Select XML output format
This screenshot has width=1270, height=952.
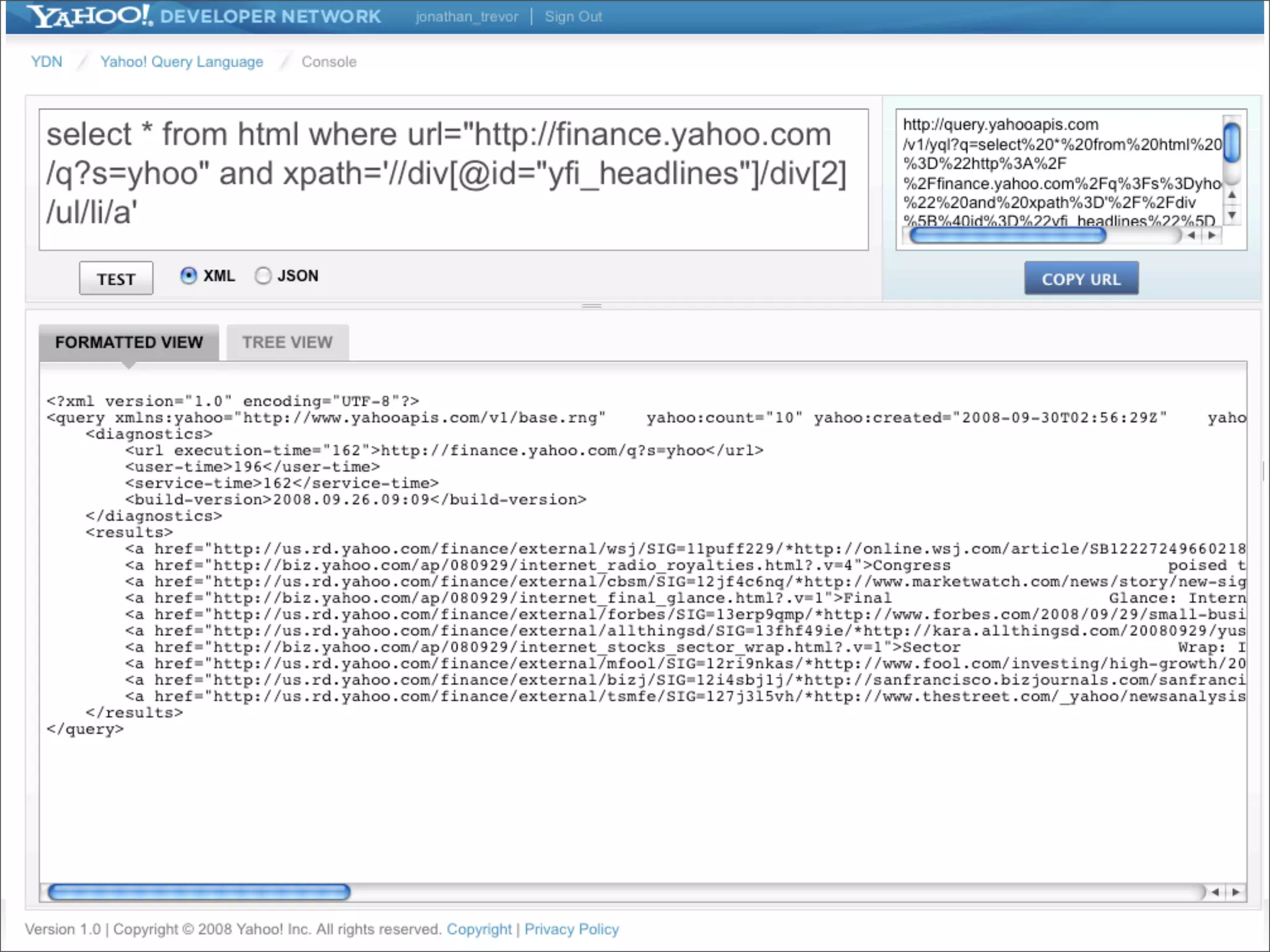pyautogui.click(x=189, y=275)
